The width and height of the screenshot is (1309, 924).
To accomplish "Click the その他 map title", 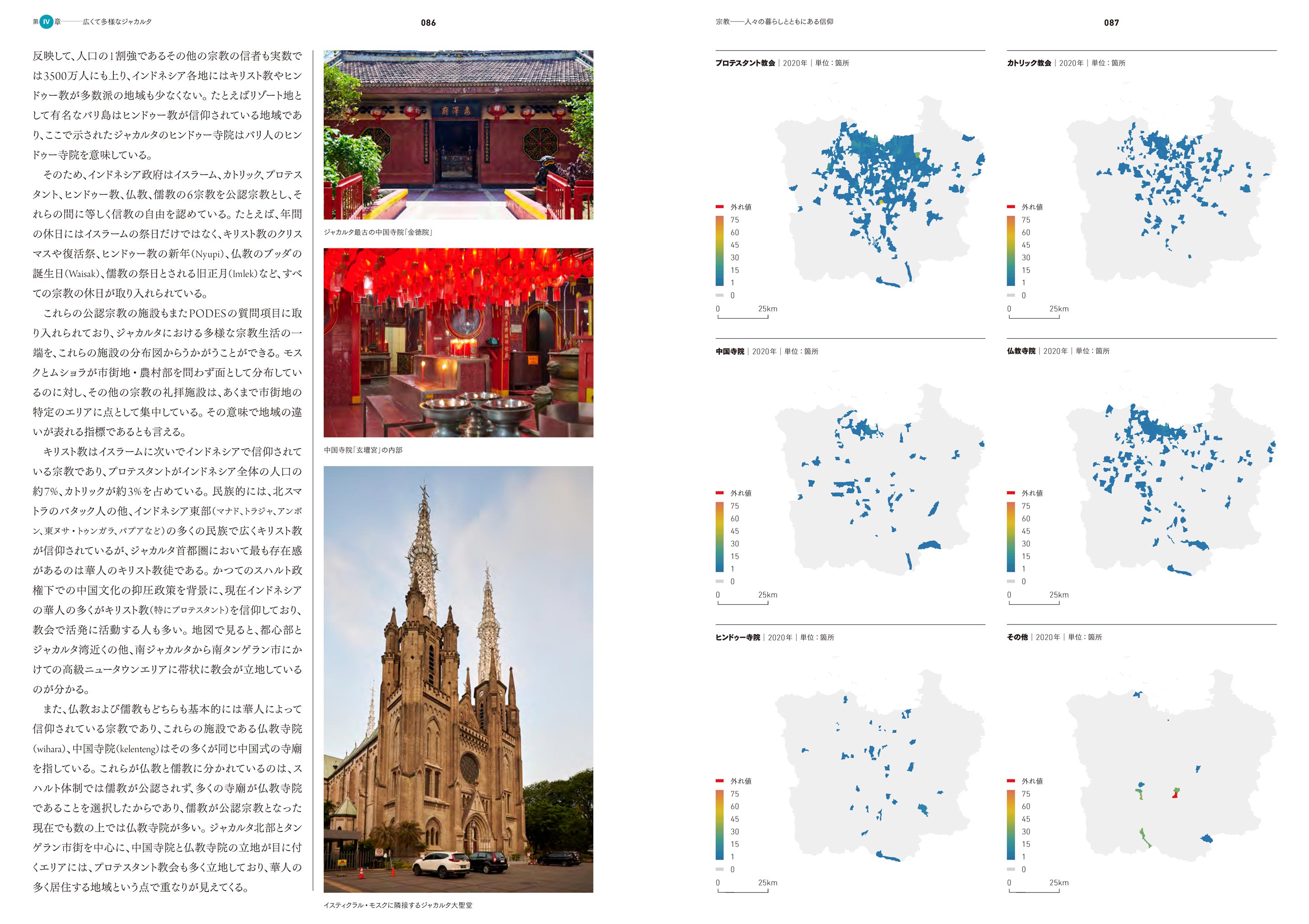I will [1017, 637].
